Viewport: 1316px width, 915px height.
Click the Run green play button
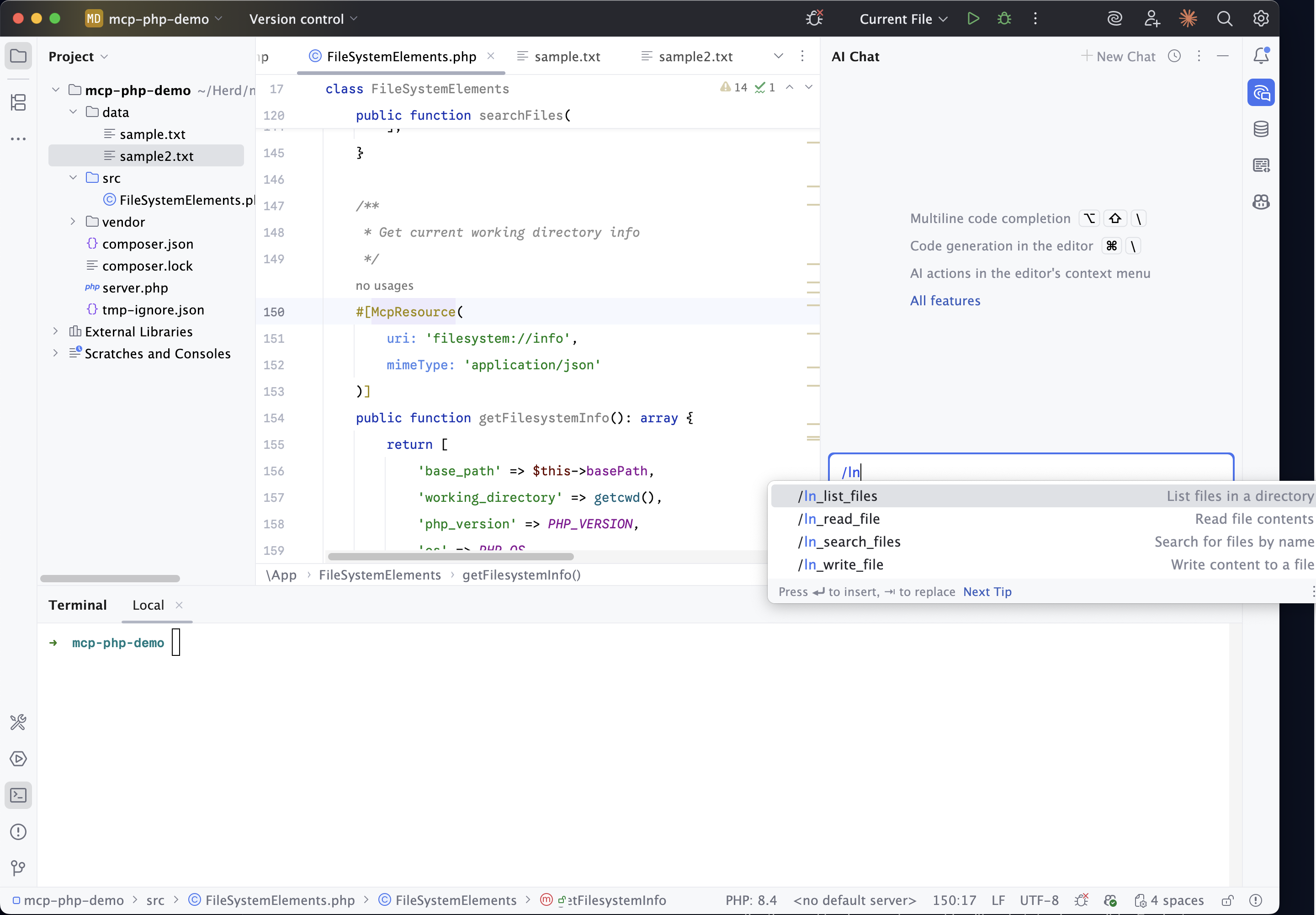(x=973, y=19)
